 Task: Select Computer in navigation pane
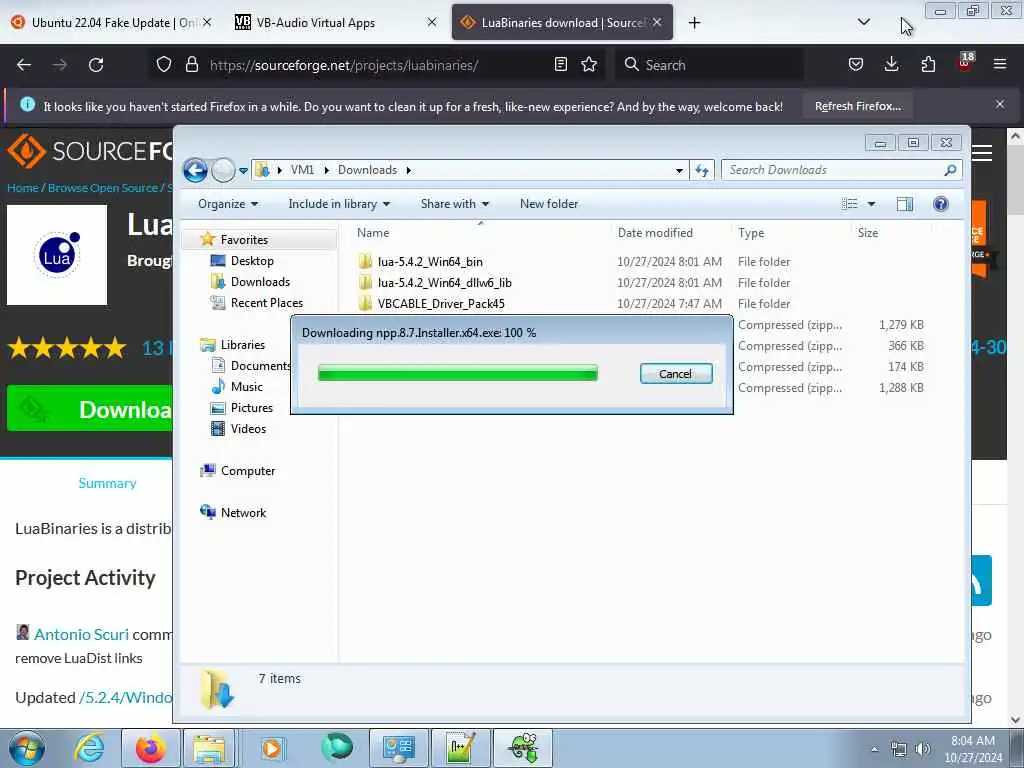248,471
